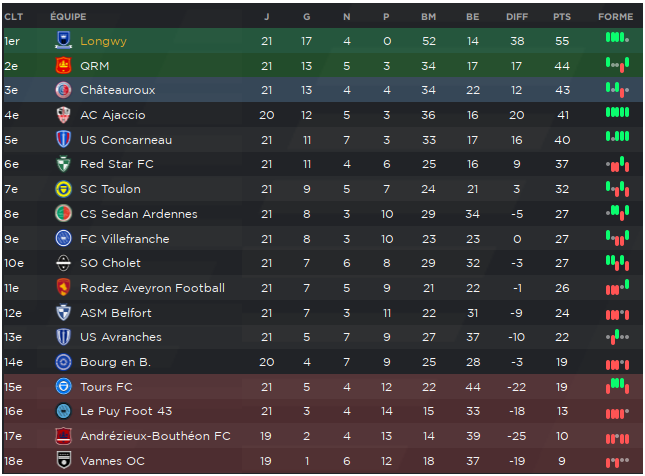Click the Red Star FC crest
The height and width of the screenshot is (476, 645).
[63, 164]
